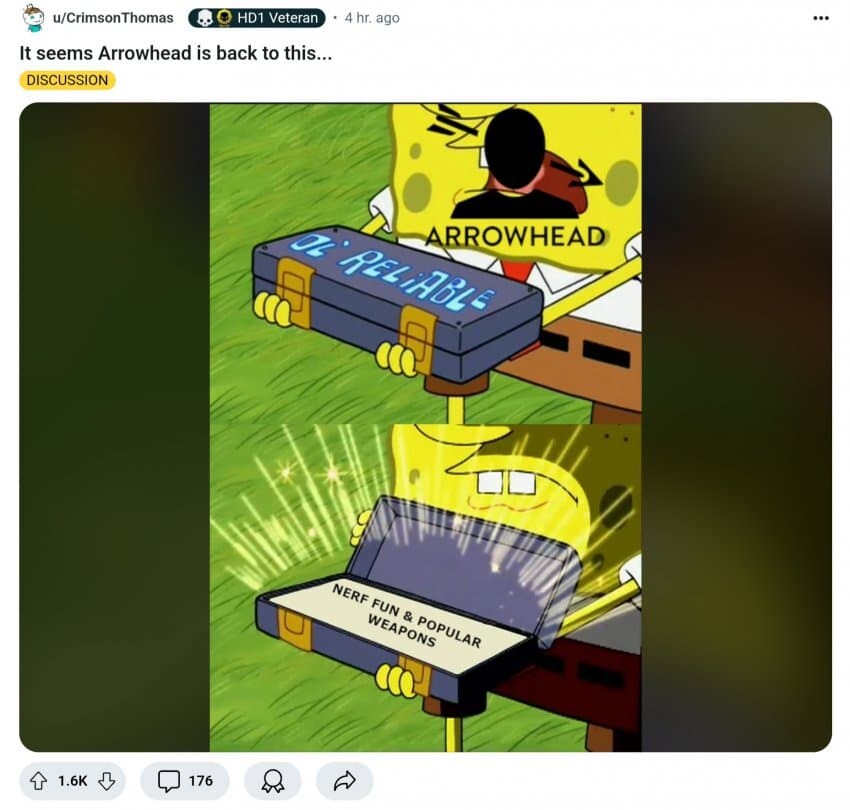This screenshot has width=850, height=810.
Task: Open the three-dot post options menu
Action: pyautogui.click(x=821, y=18)
